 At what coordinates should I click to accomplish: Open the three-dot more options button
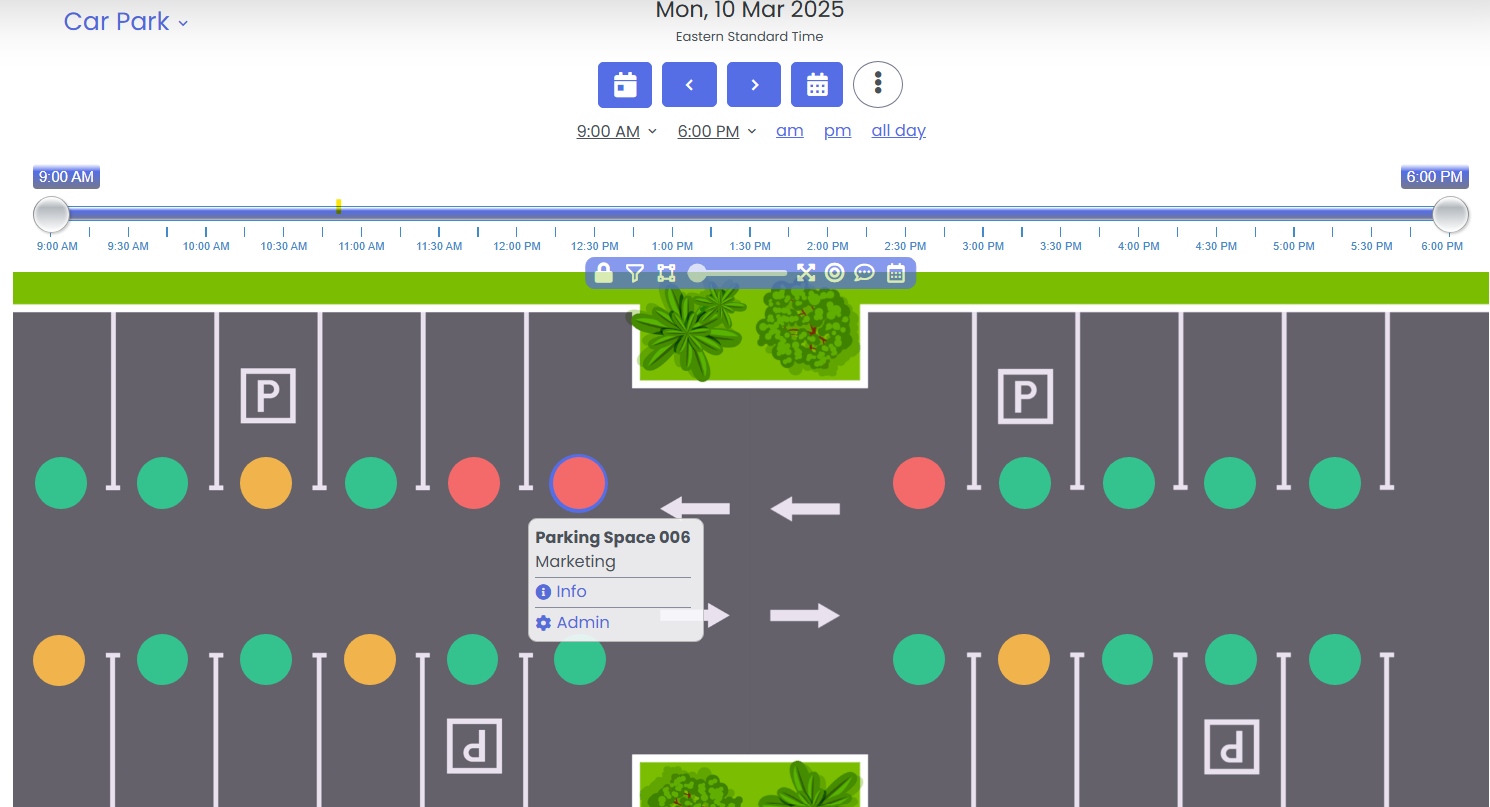(x=878, y=85)
